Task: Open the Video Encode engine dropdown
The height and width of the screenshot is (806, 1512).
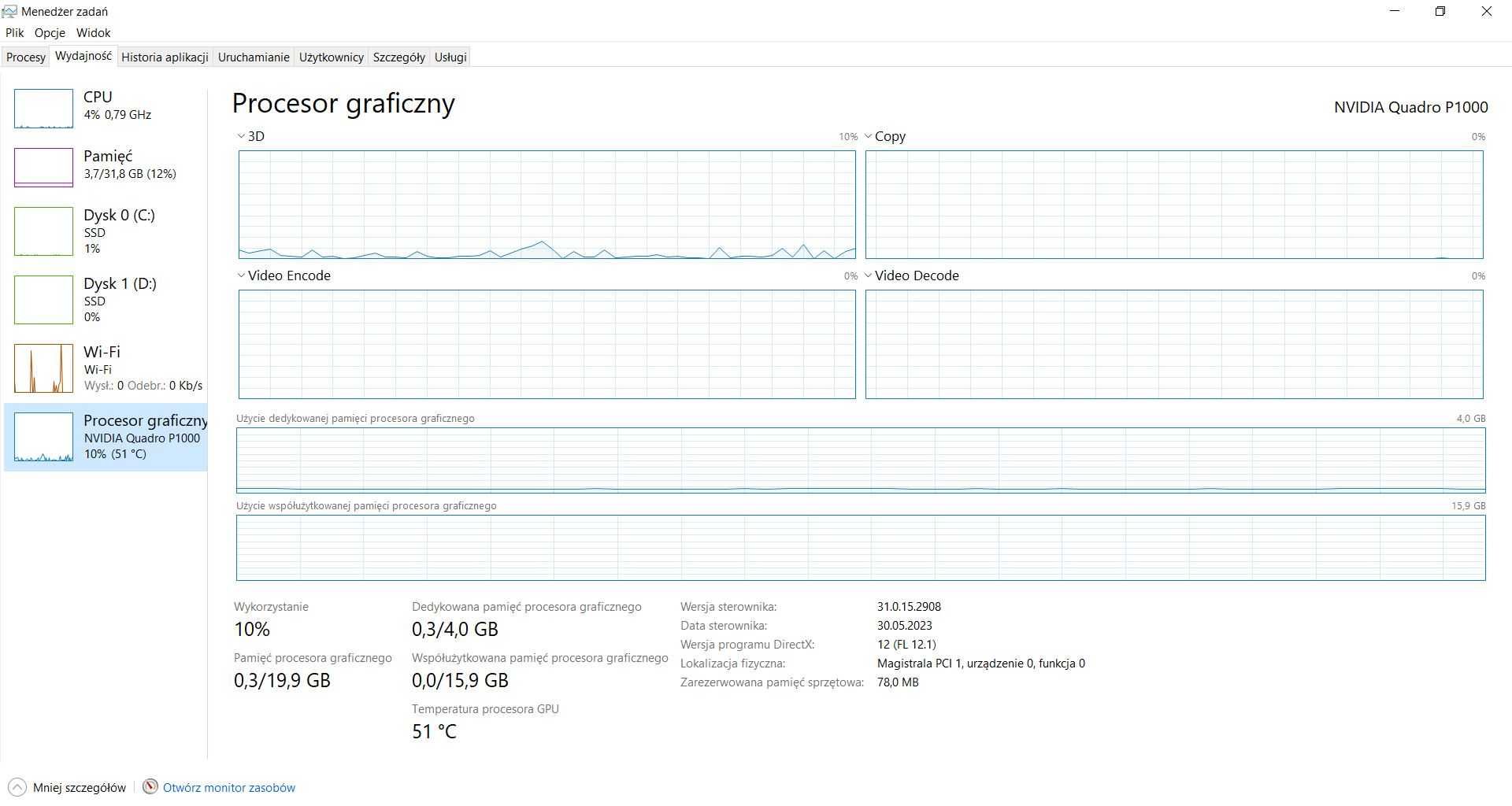Action: (284, 275)
